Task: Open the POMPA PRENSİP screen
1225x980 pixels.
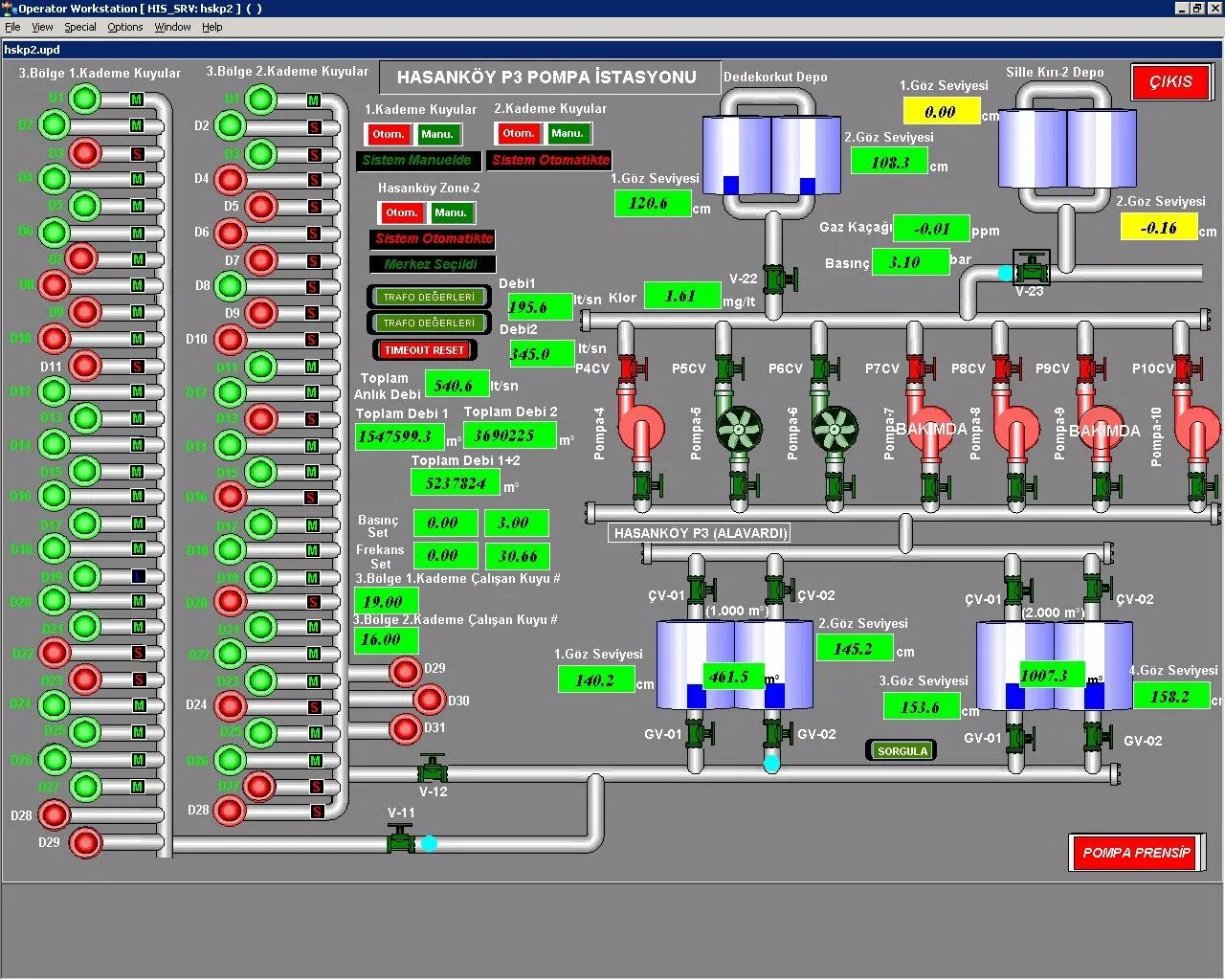Action: (x=1136, y=852)
